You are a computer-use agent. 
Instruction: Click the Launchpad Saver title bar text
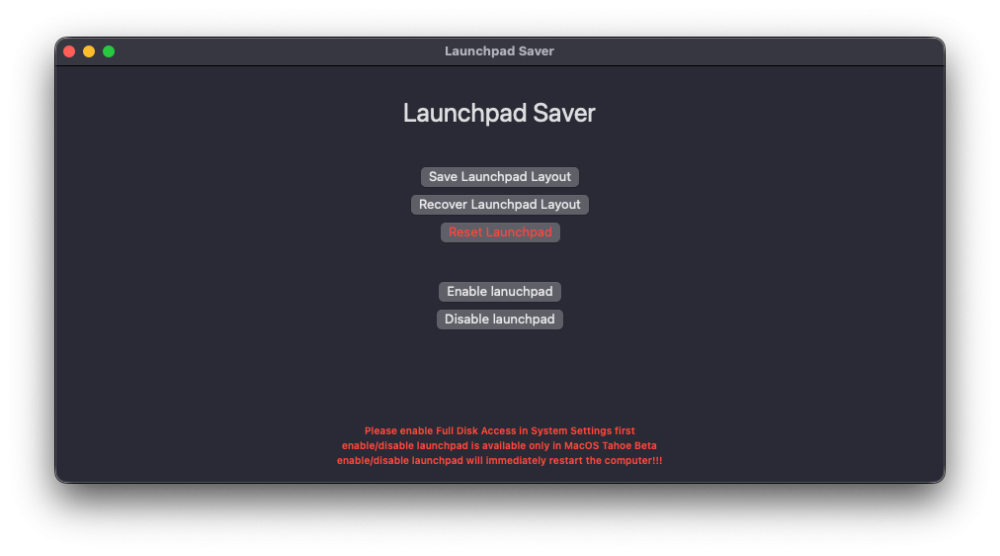click(x=499, y=51)
